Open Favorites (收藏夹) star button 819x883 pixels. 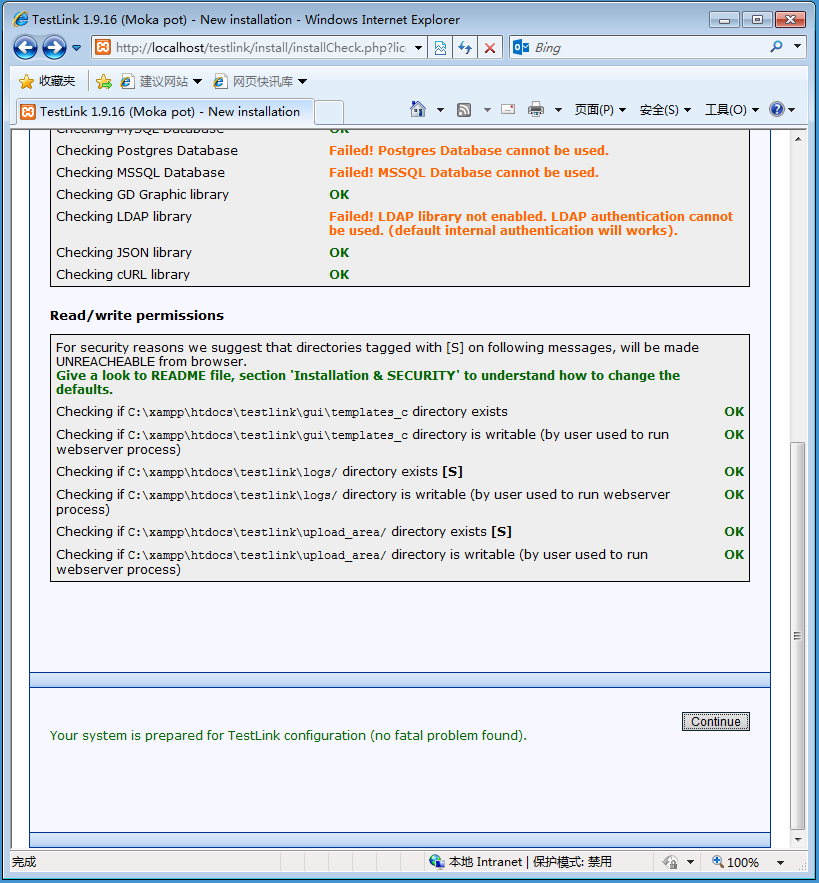coord(47,81)
